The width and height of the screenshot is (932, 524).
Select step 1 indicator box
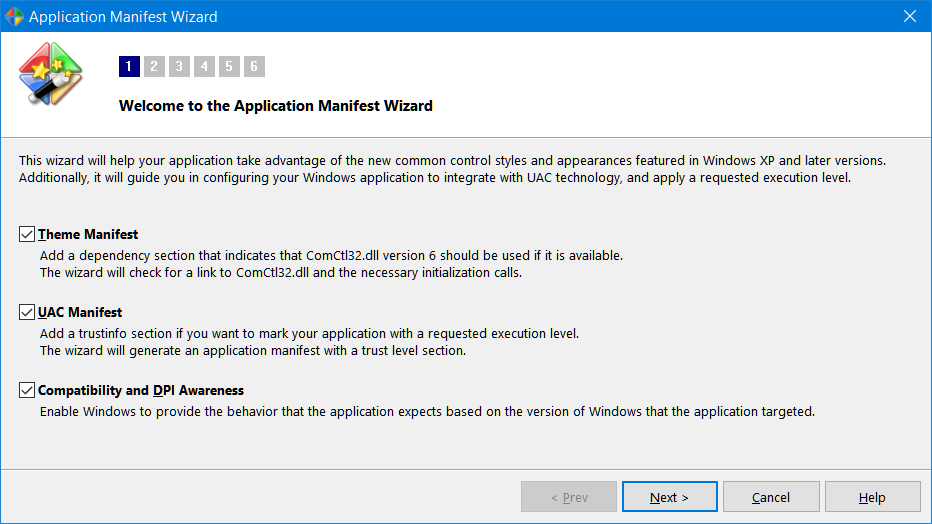[129, 66]
